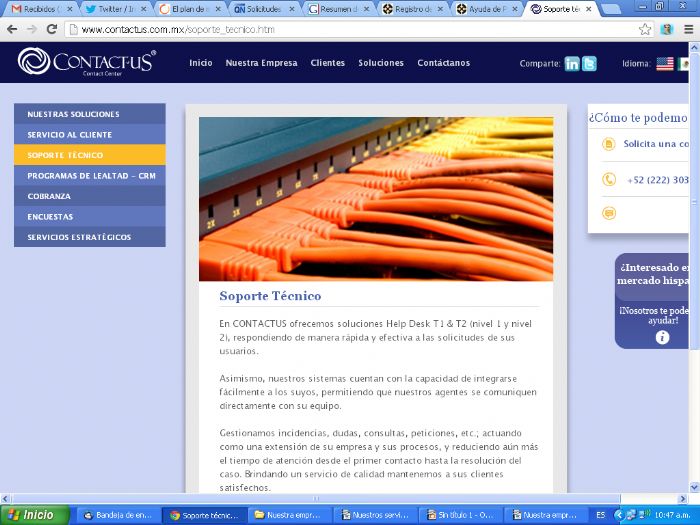
Task: Open the Windows Inicio start button
Action: 35,515
